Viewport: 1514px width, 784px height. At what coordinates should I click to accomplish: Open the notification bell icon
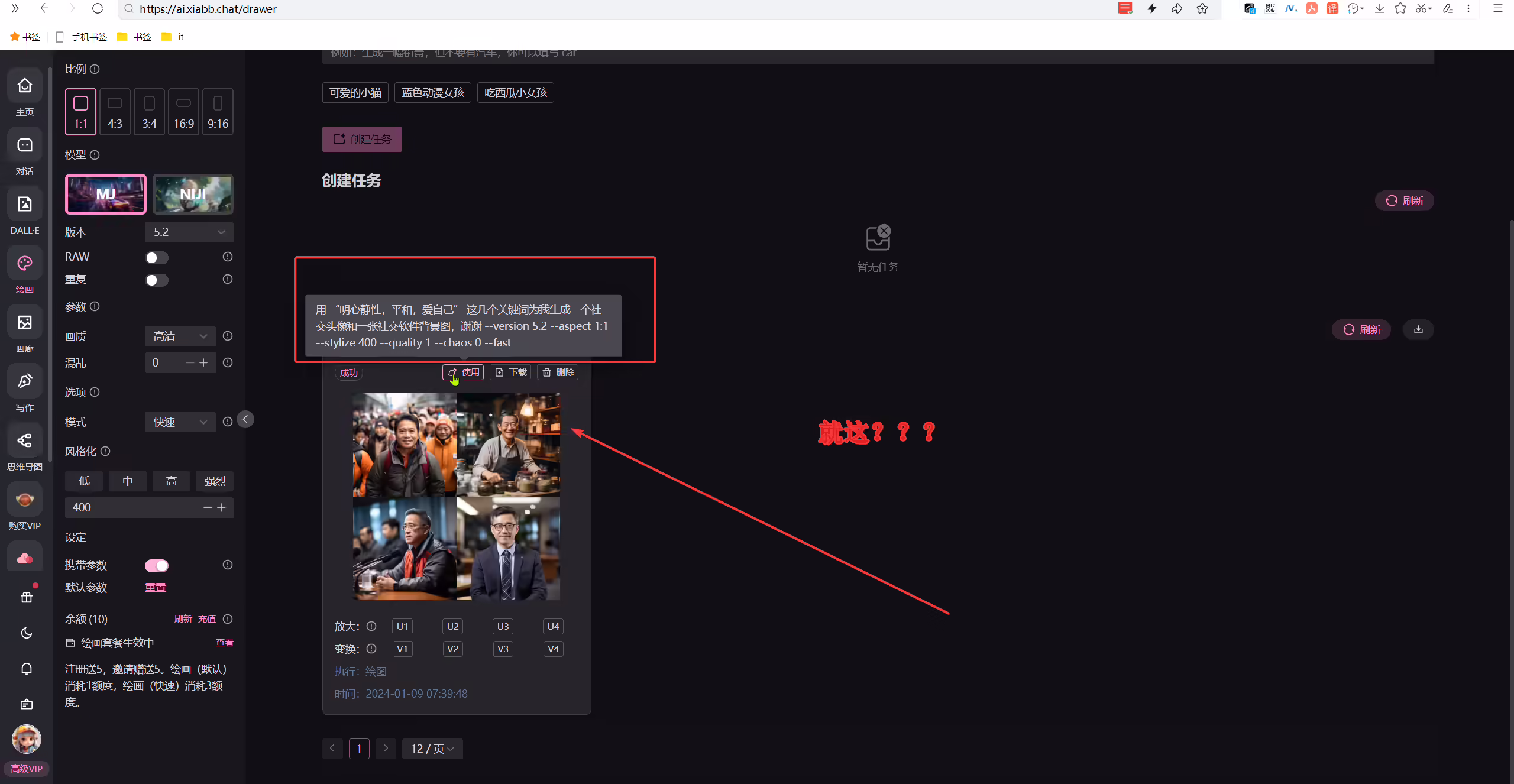(27, 669)
